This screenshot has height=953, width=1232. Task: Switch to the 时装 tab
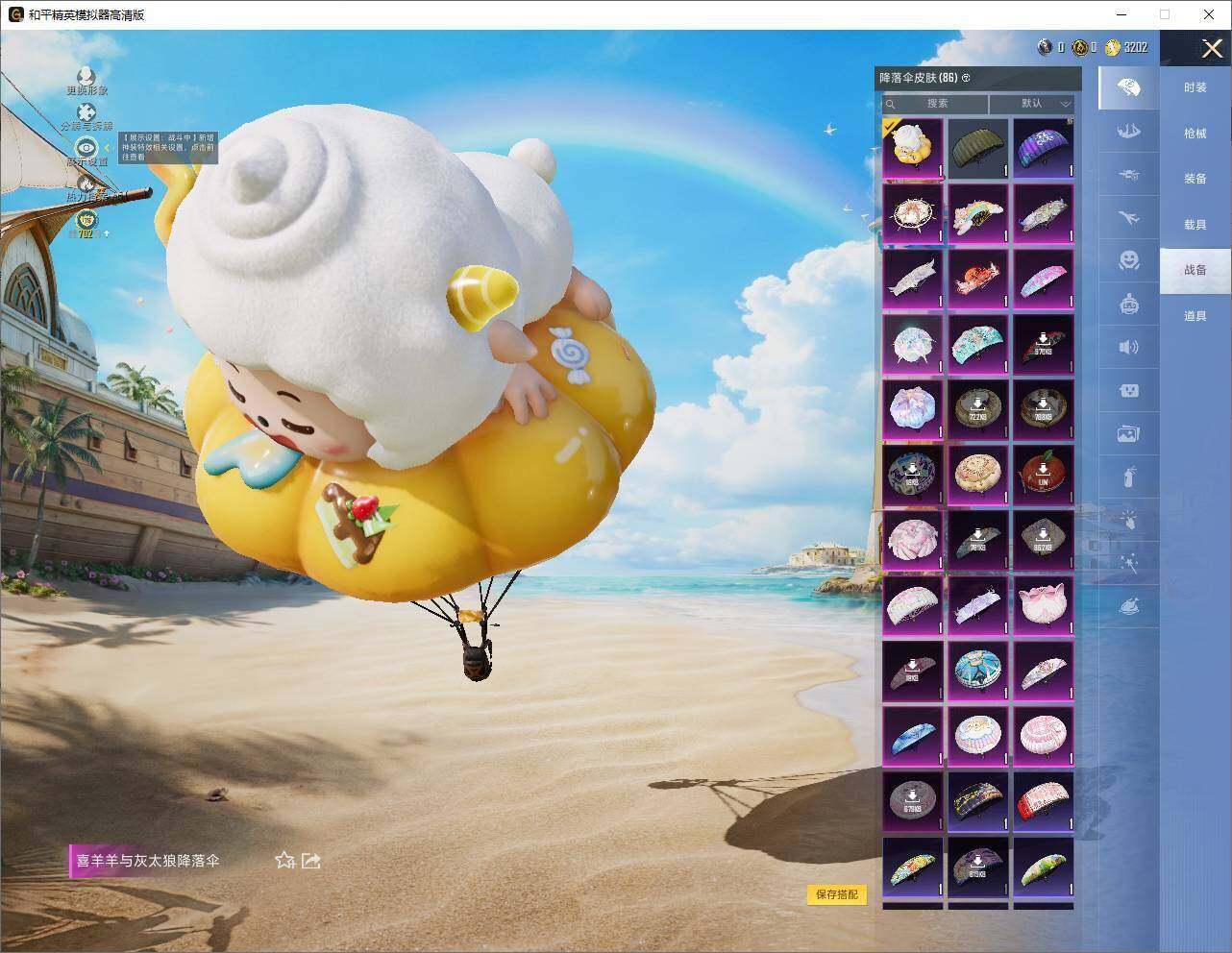coord(1195,87)
